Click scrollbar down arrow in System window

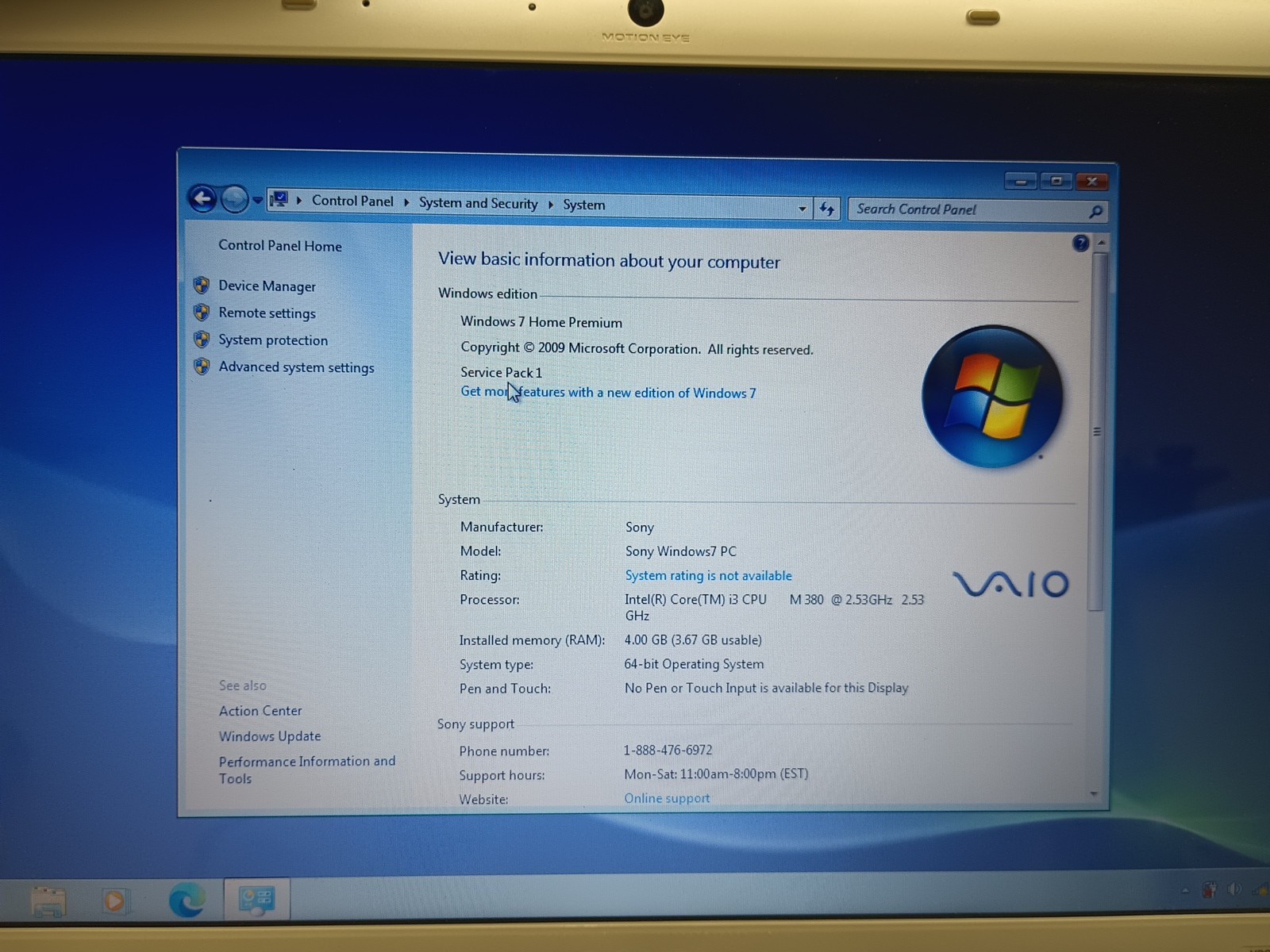pos(1095,793)
